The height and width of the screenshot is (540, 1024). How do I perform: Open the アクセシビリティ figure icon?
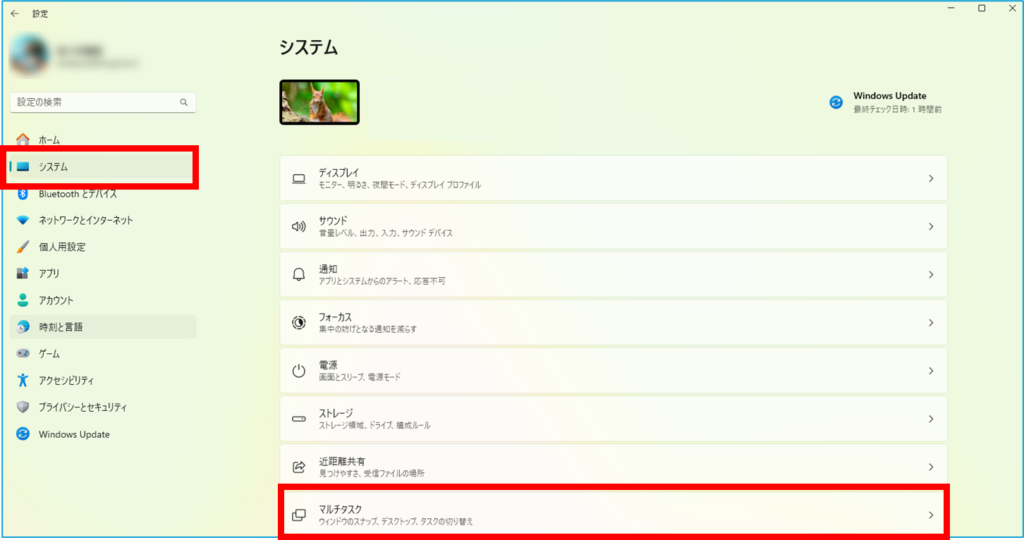pos(23,380)
